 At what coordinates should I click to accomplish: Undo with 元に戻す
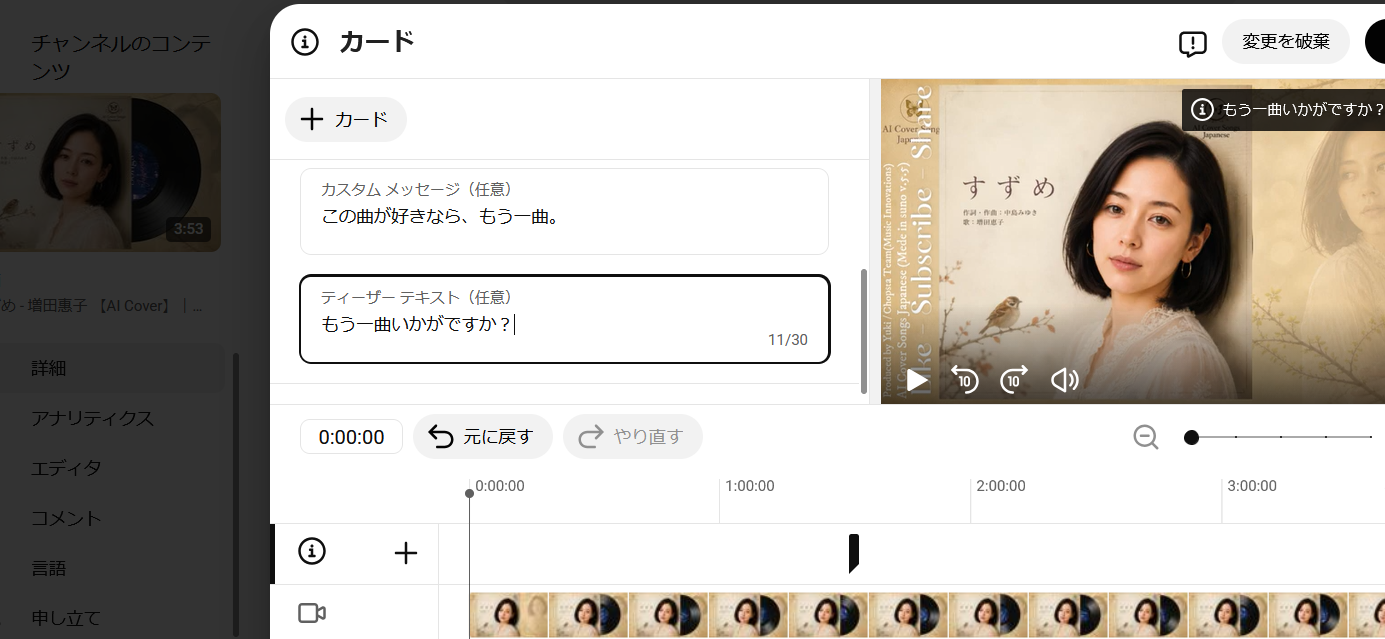(x=482, y=437)
